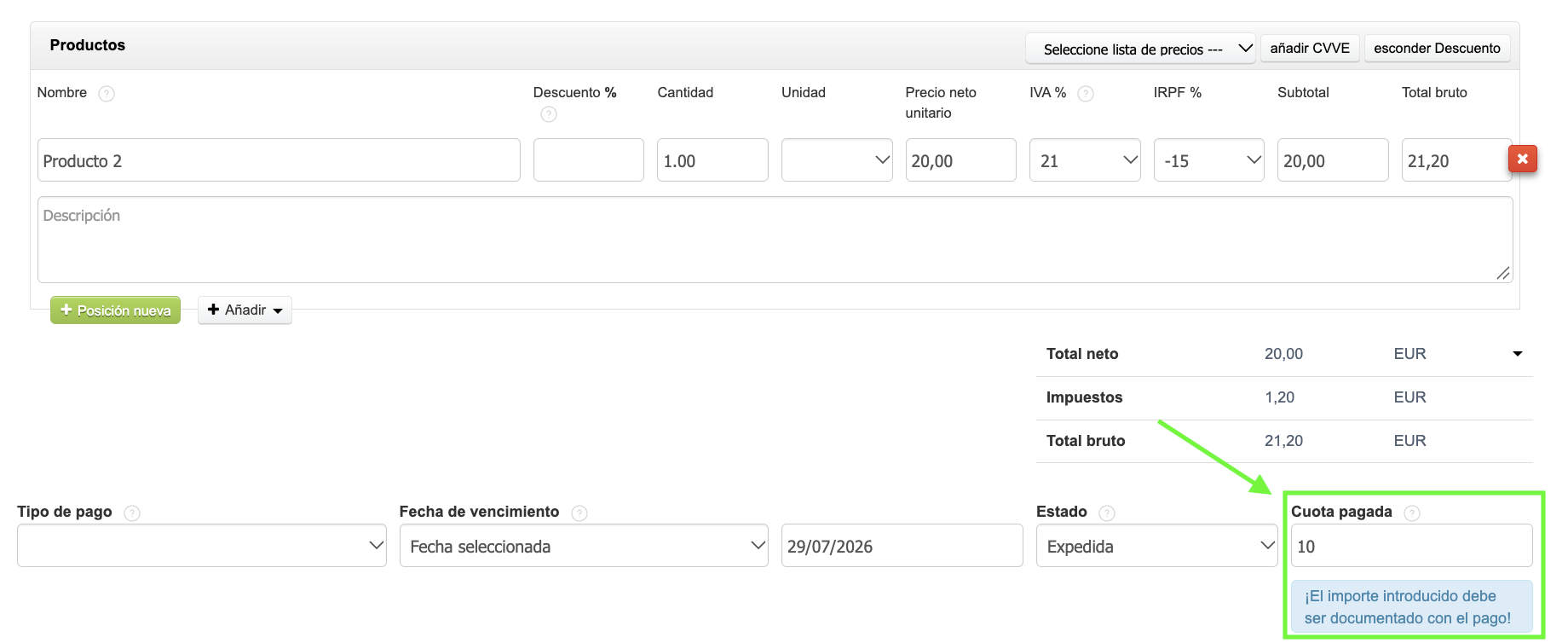Screen dimensions: 1568x643
Task: Open the IRPF % dropdown showing -15
Action: point(1209,160)
